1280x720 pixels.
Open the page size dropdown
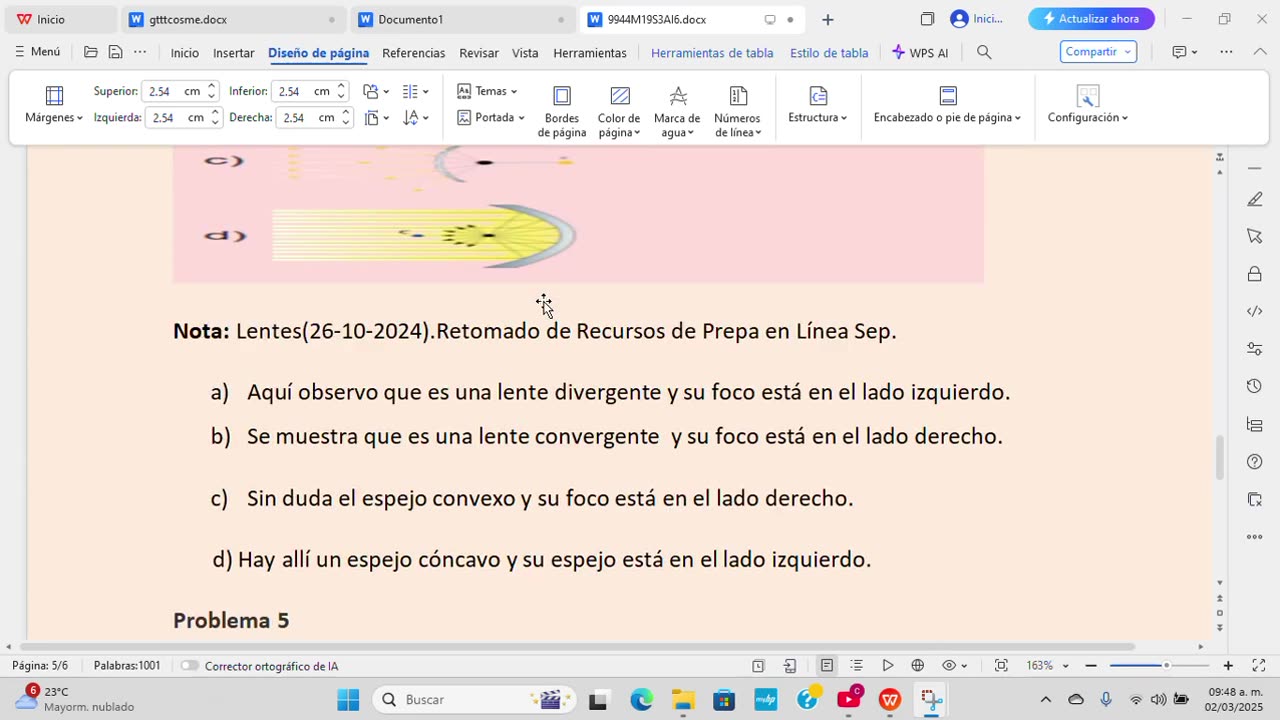coord(376,118)
